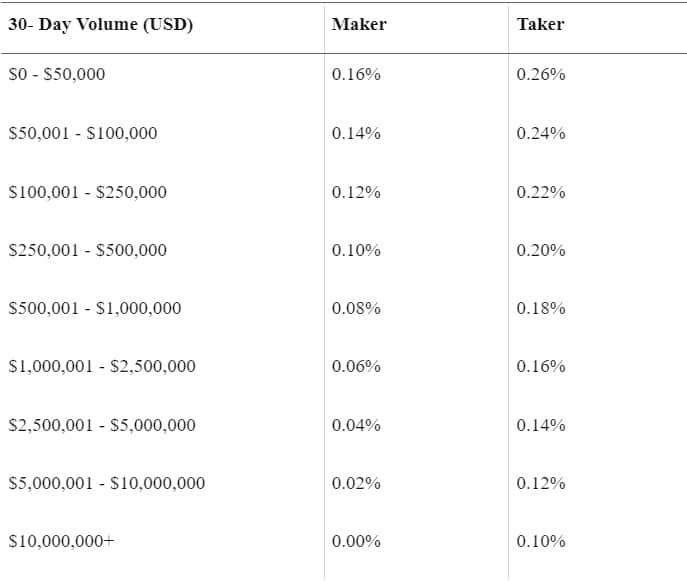This screenshot has width=687, height=581.
Task: Click the 30-Day Volume (USD) column header
Action: click(100, 25)
